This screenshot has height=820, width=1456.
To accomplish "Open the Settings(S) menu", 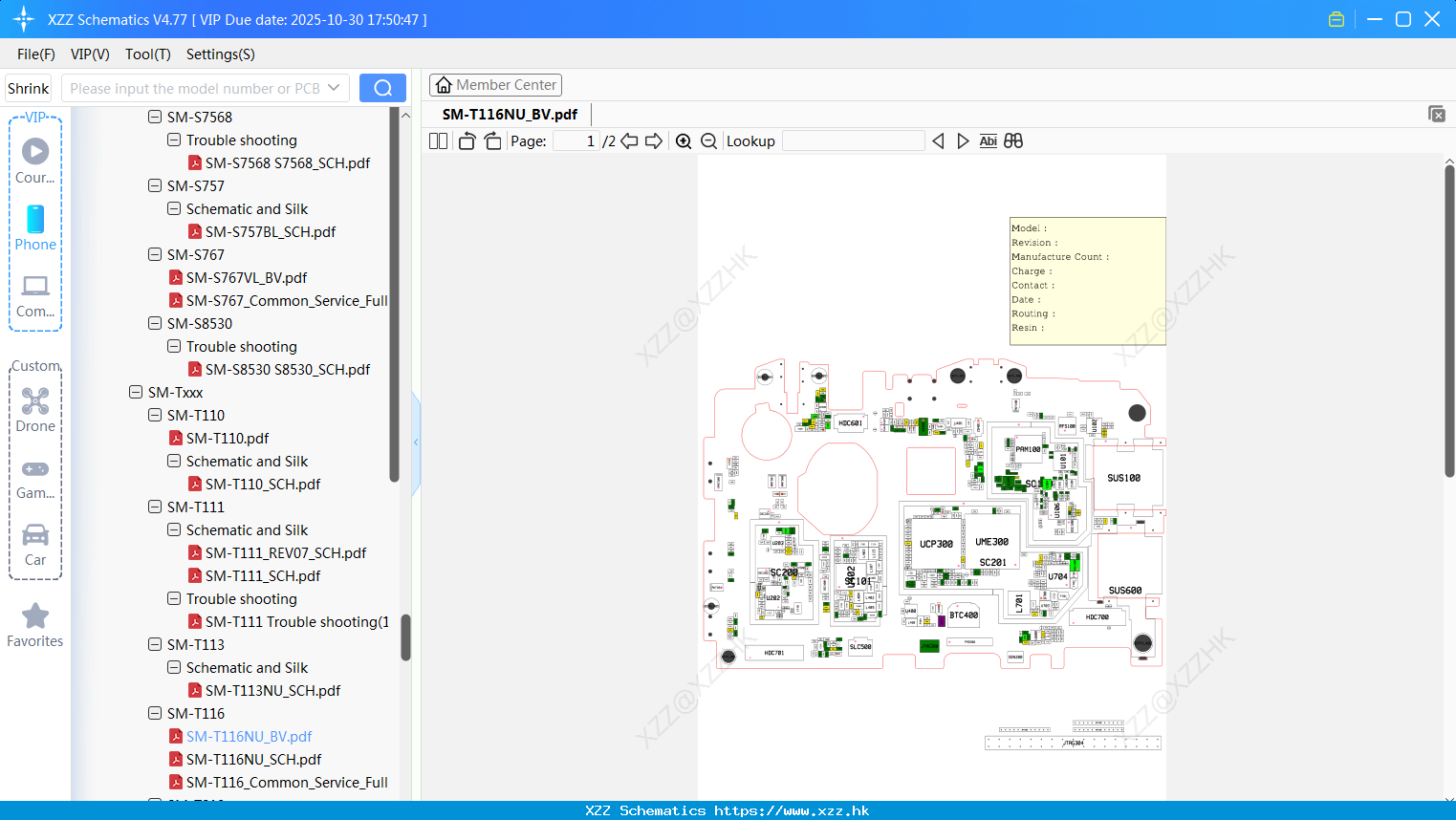I will coord(221,54).
